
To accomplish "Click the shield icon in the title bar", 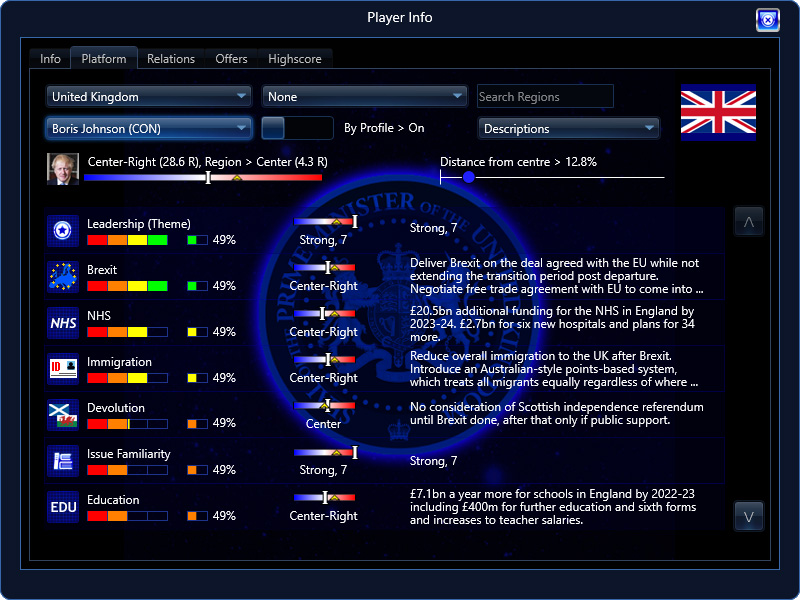I will click(767, 19).
